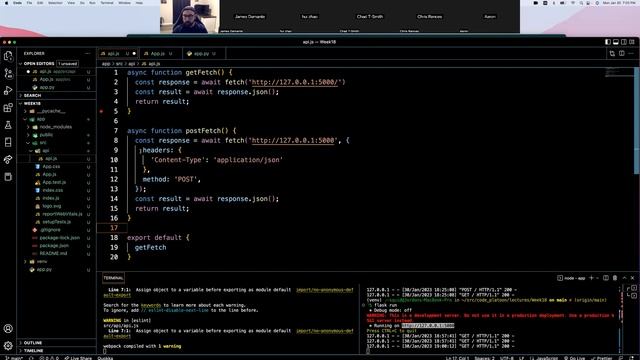Image resolution: width=640 pixels, height=360 pixels.
Task: Open README.md in file tree
Action: pos(53,253)
